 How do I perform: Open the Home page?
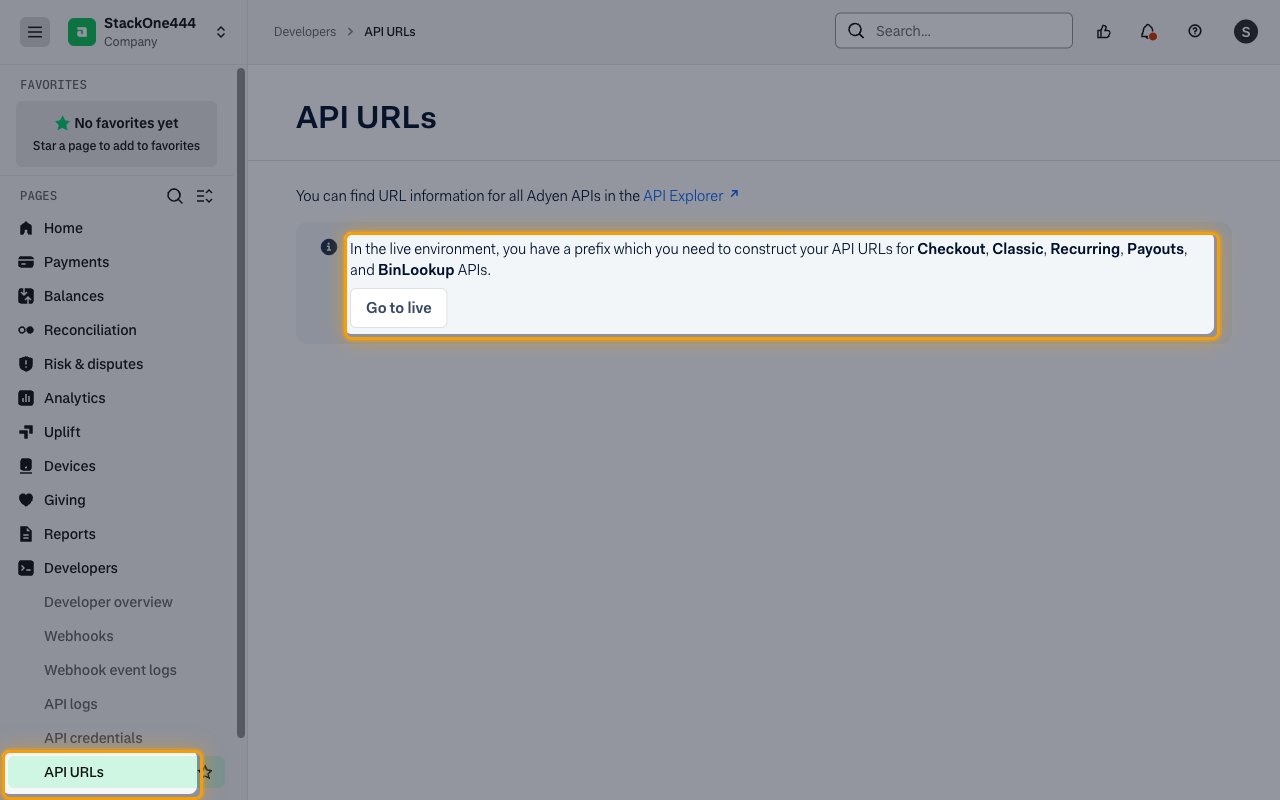click(63, 228)
